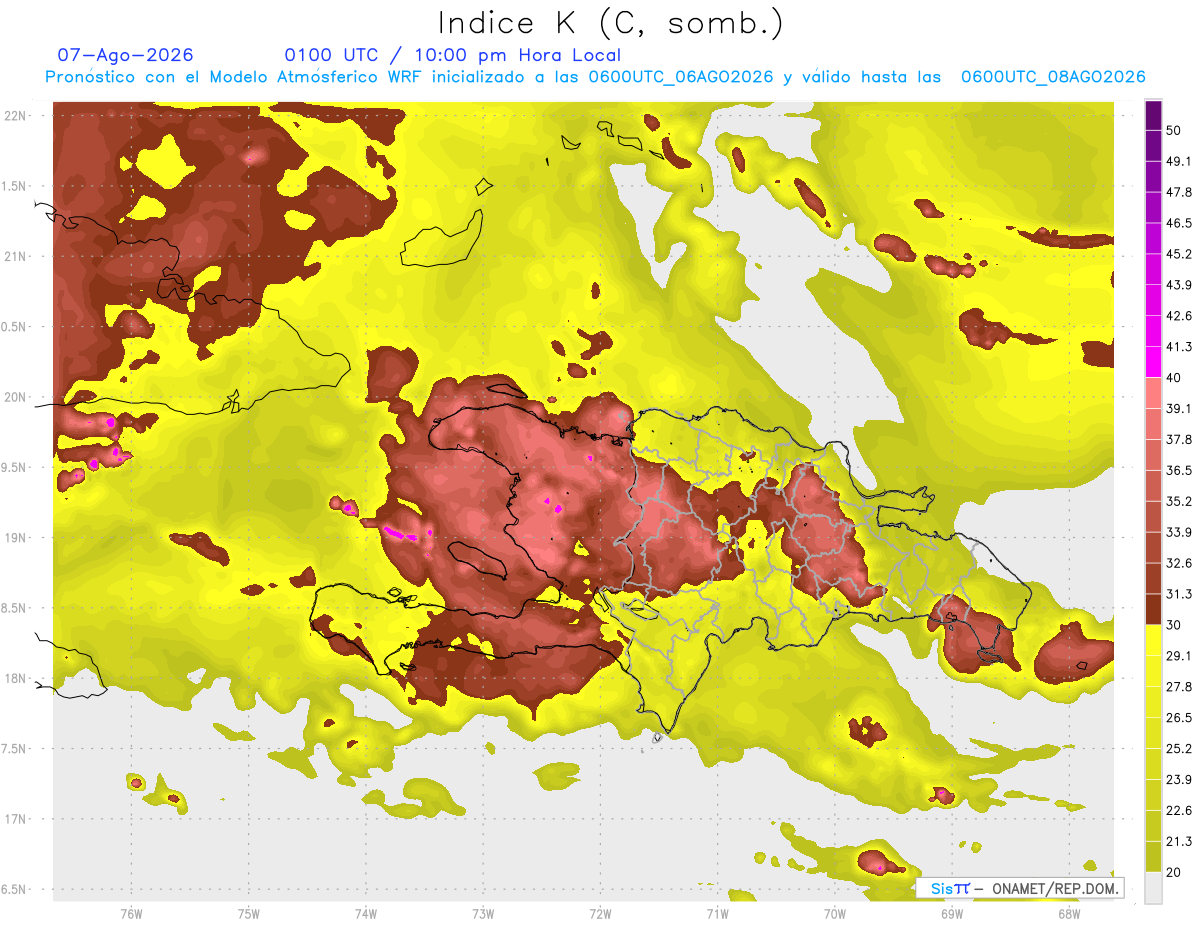
Task: Click the legend value '27.8'
Action: pos(1178,687)
